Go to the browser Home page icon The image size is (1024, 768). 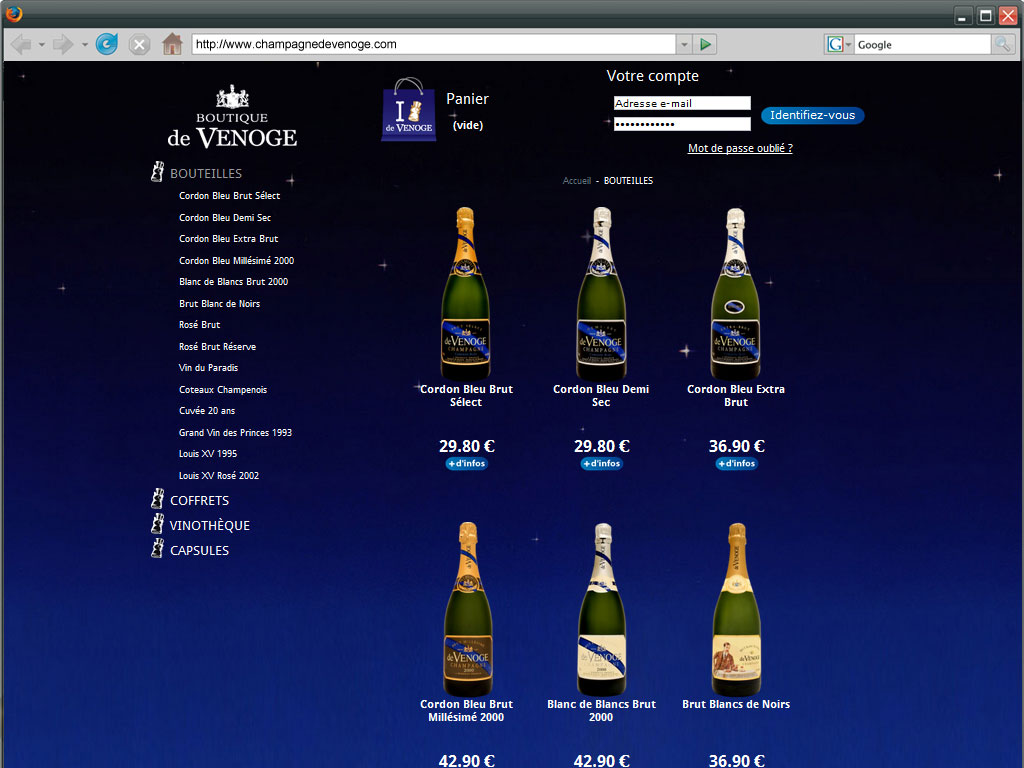pos(172,44)
